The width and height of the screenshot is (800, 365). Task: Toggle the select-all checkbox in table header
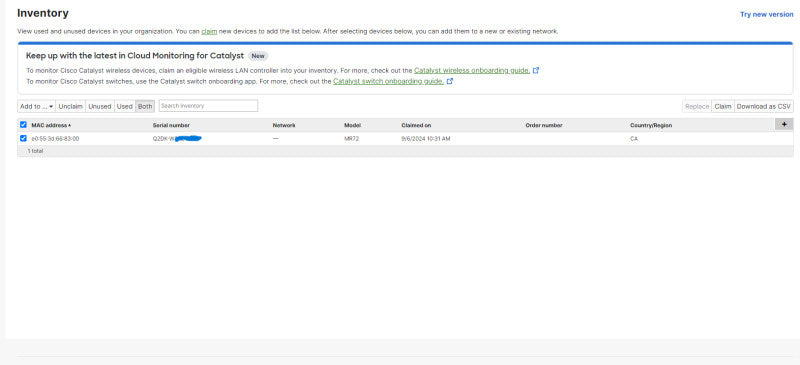23,125
